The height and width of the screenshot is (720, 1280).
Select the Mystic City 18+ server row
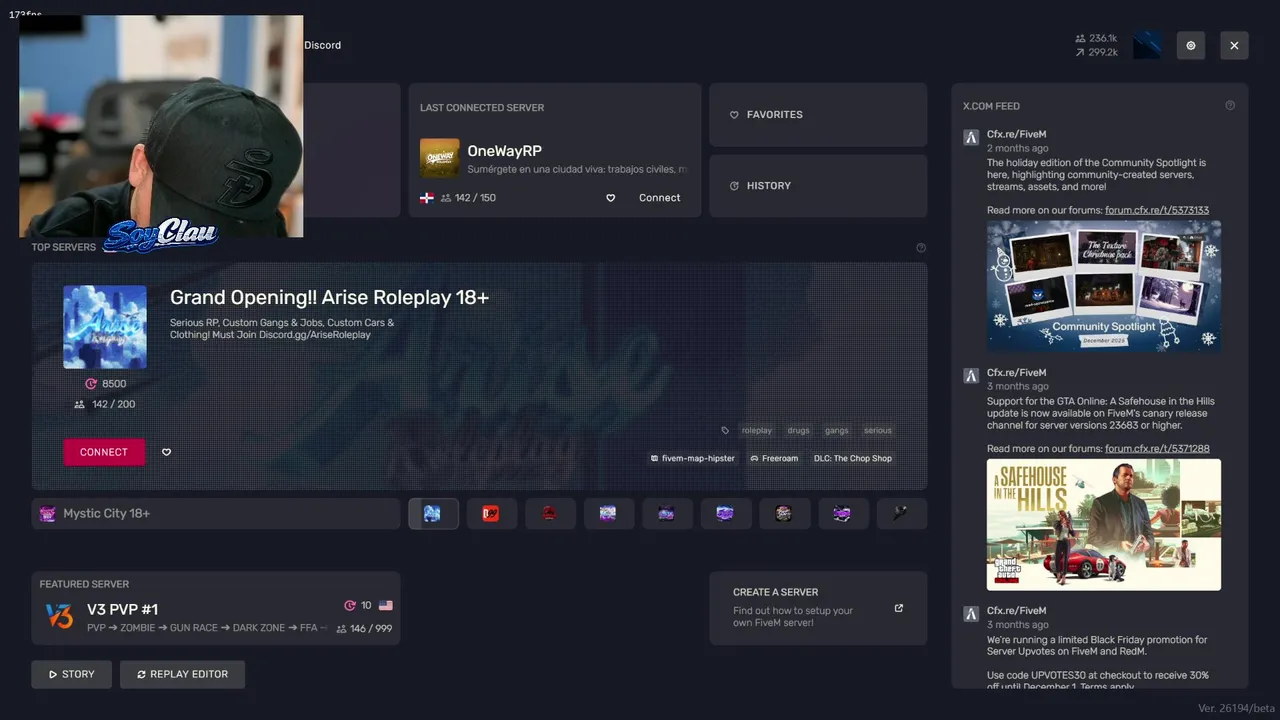pyautogui.click(x=216, y=514)
